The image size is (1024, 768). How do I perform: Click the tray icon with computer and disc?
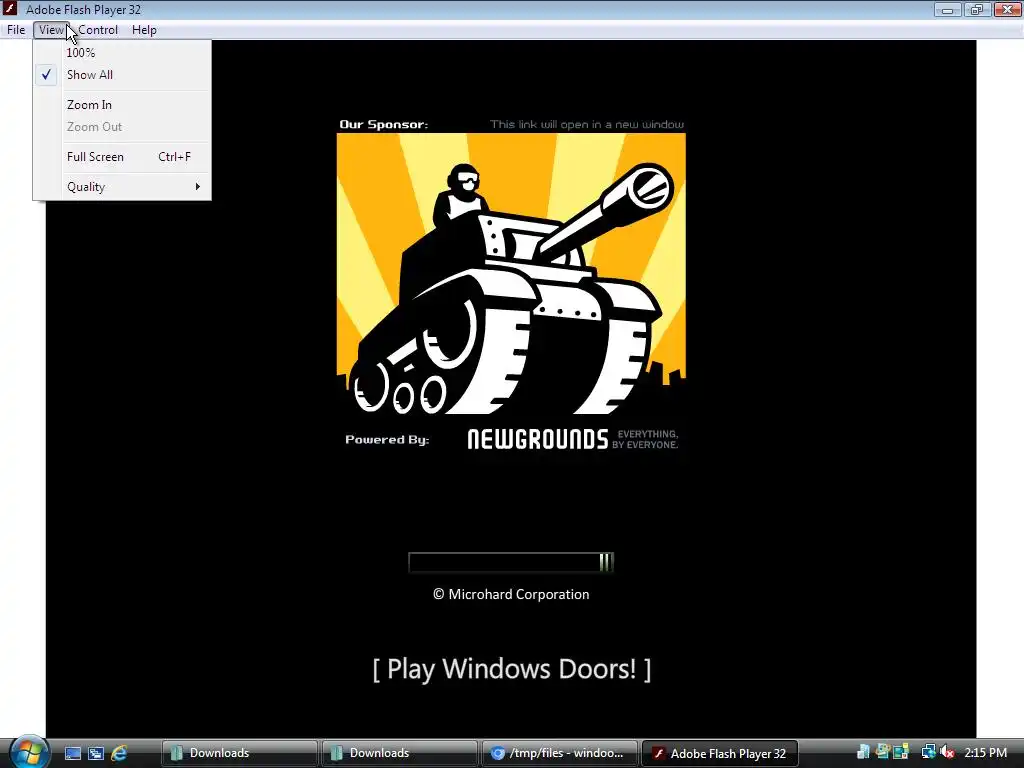pos(883,753)
